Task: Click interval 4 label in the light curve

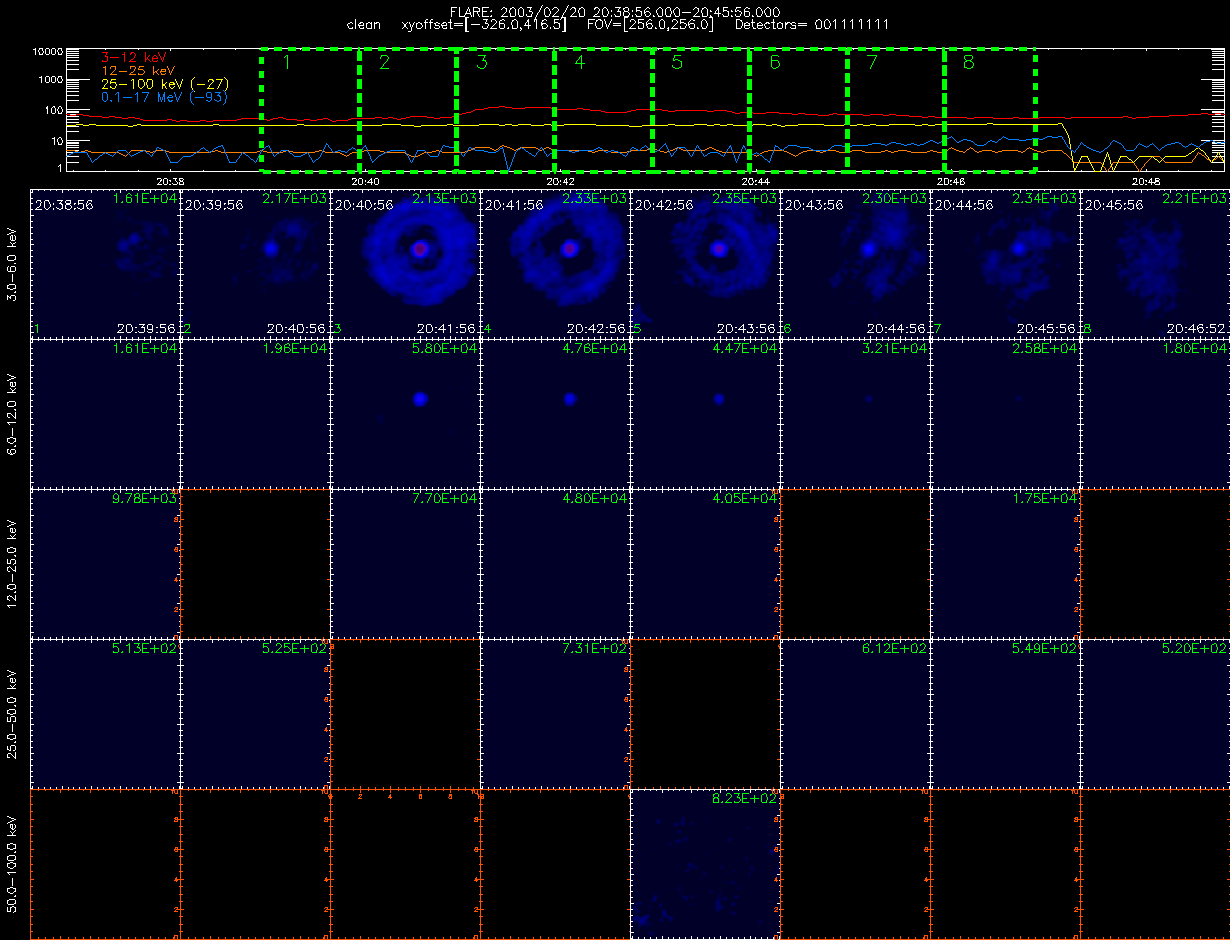Action: [x=579, y=63]
